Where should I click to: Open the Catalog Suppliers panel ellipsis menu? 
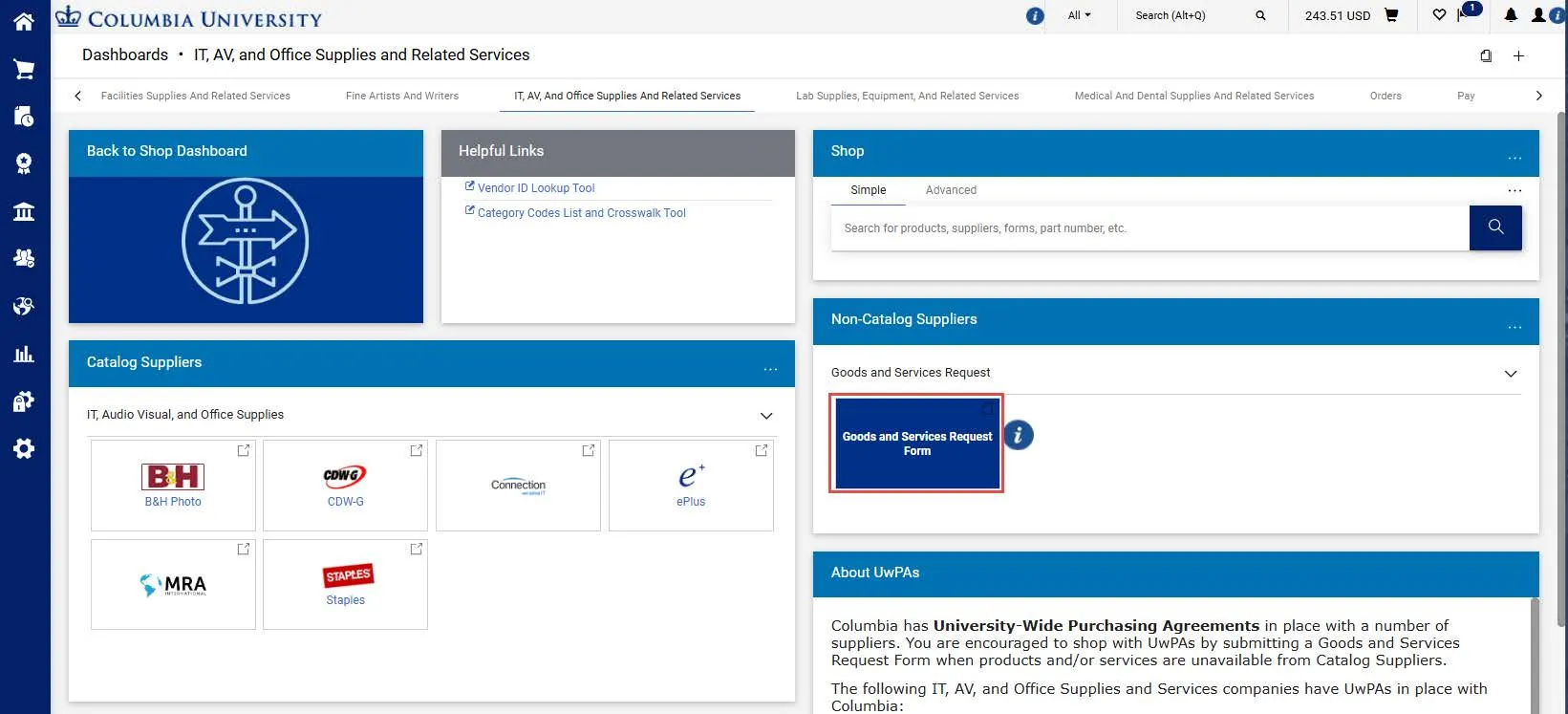(770, 369)
